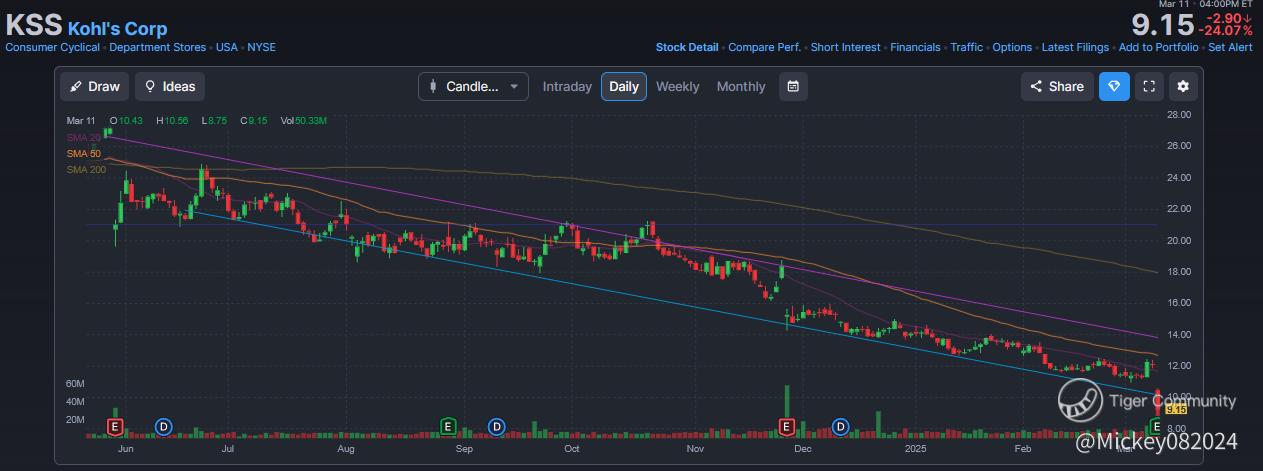Viewport: 1263px width, 471px height.
Task: Click the blue diamond Elite icon
Action: (1115, 86)
